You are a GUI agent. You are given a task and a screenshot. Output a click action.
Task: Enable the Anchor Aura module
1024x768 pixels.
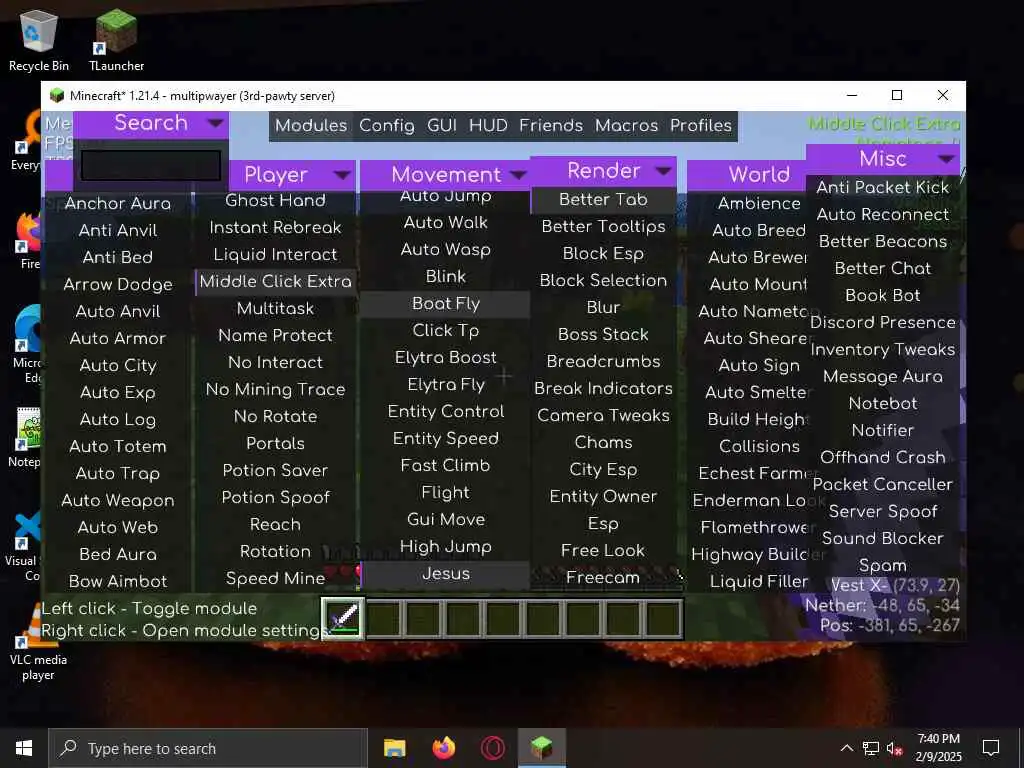point(118,204)
